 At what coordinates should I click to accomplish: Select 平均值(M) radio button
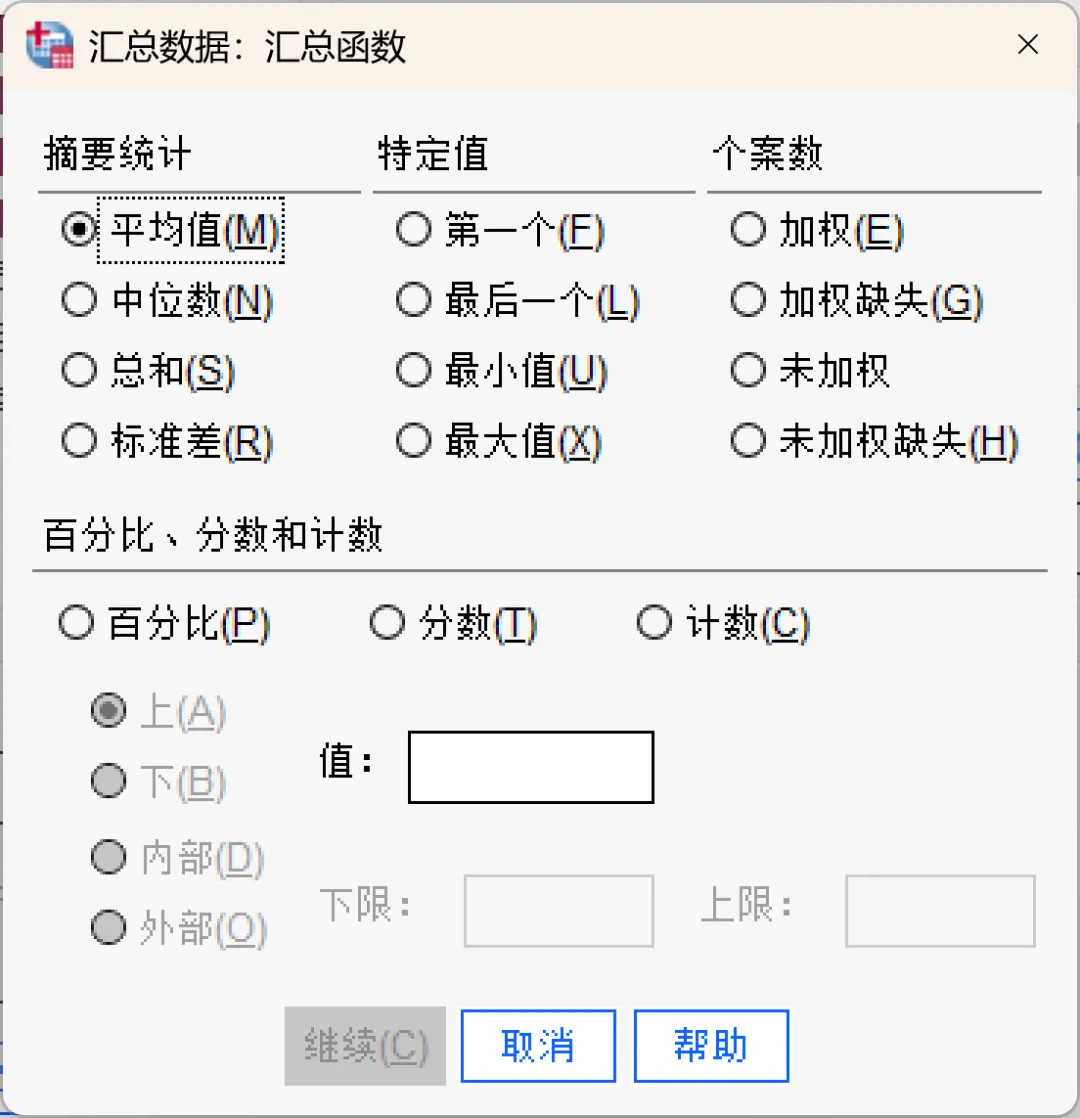79,231
